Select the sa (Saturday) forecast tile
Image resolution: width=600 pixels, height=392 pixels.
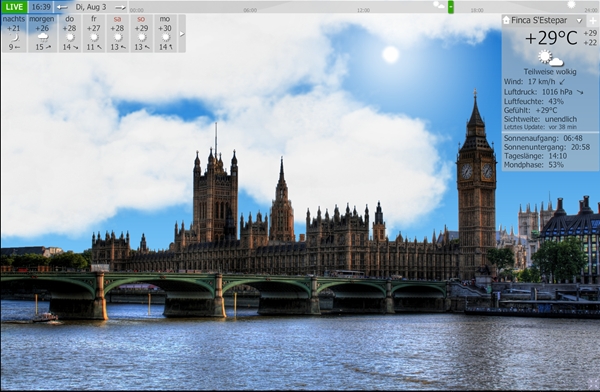point(117,33)
